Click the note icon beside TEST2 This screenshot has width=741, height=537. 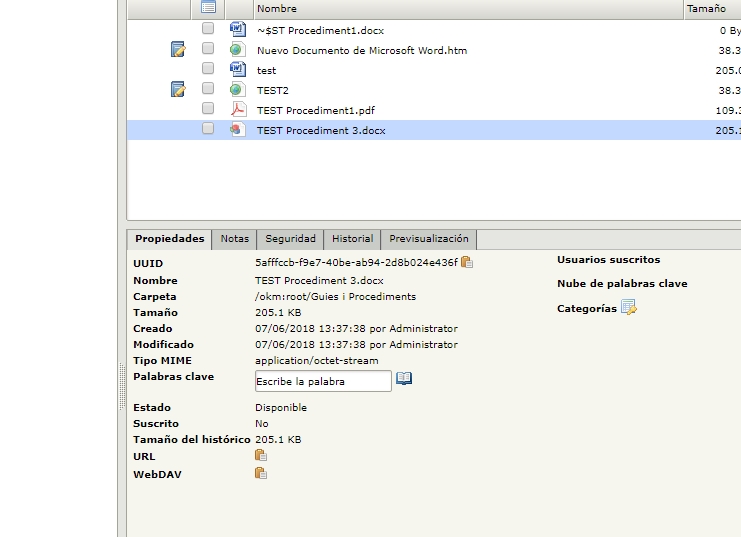[178, 89]
